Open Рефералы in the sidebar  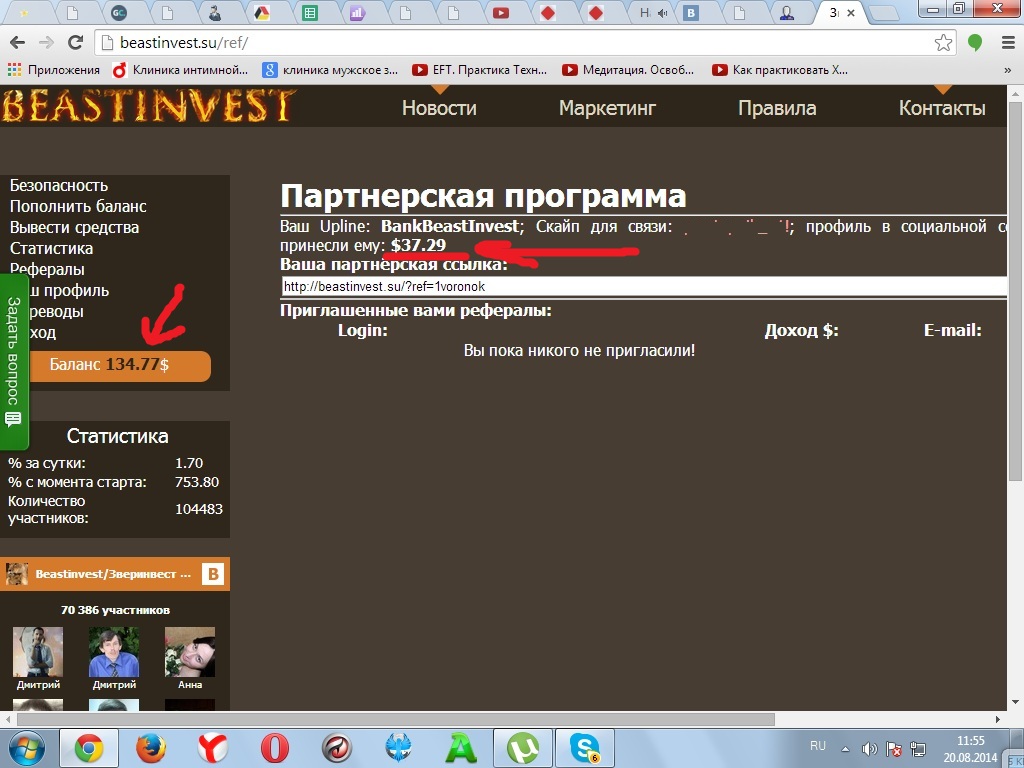(x=47, y=269)
